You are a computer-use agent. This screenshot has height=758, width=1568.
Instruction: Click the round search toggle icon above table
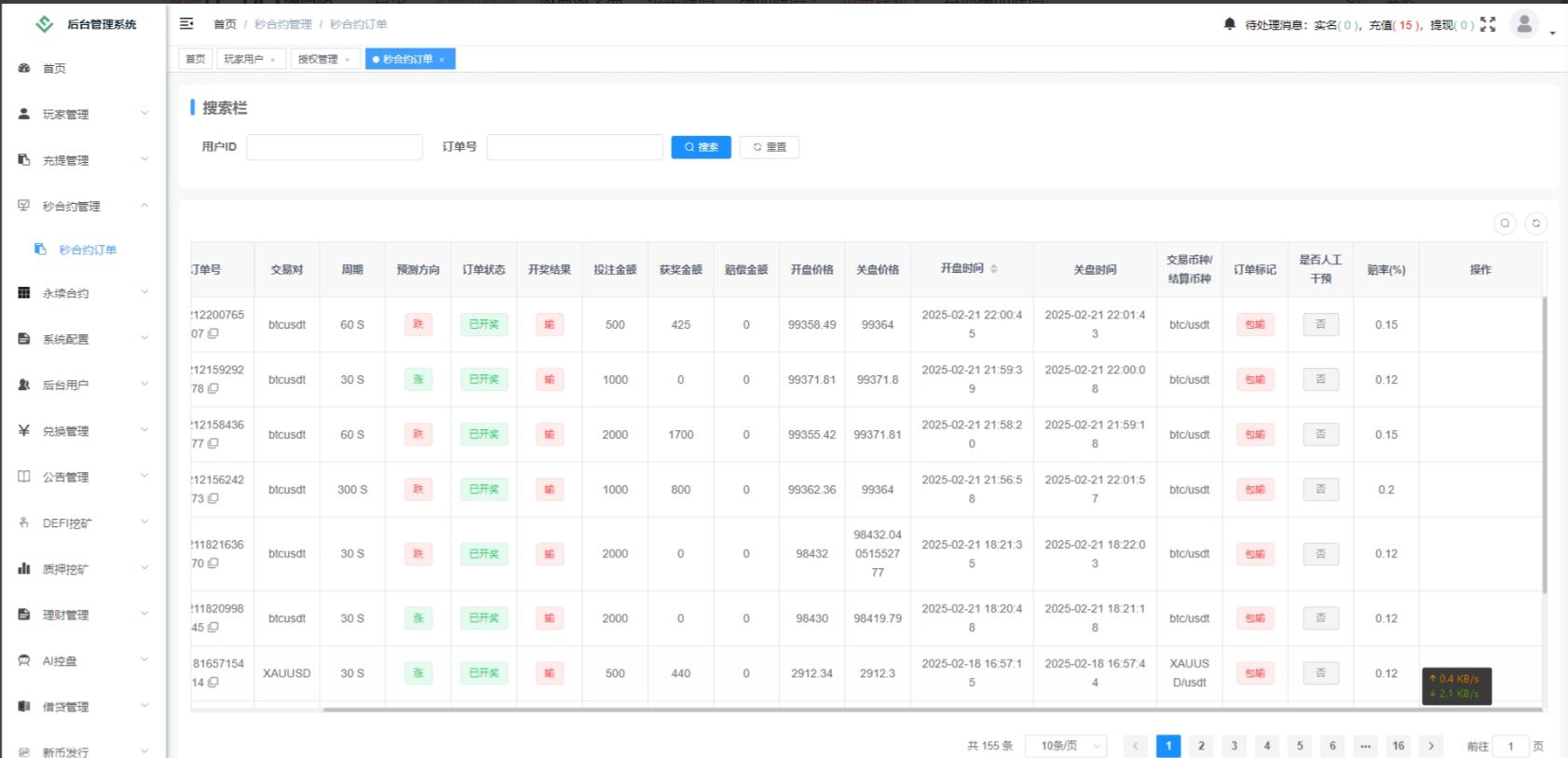coord(1505,223)
